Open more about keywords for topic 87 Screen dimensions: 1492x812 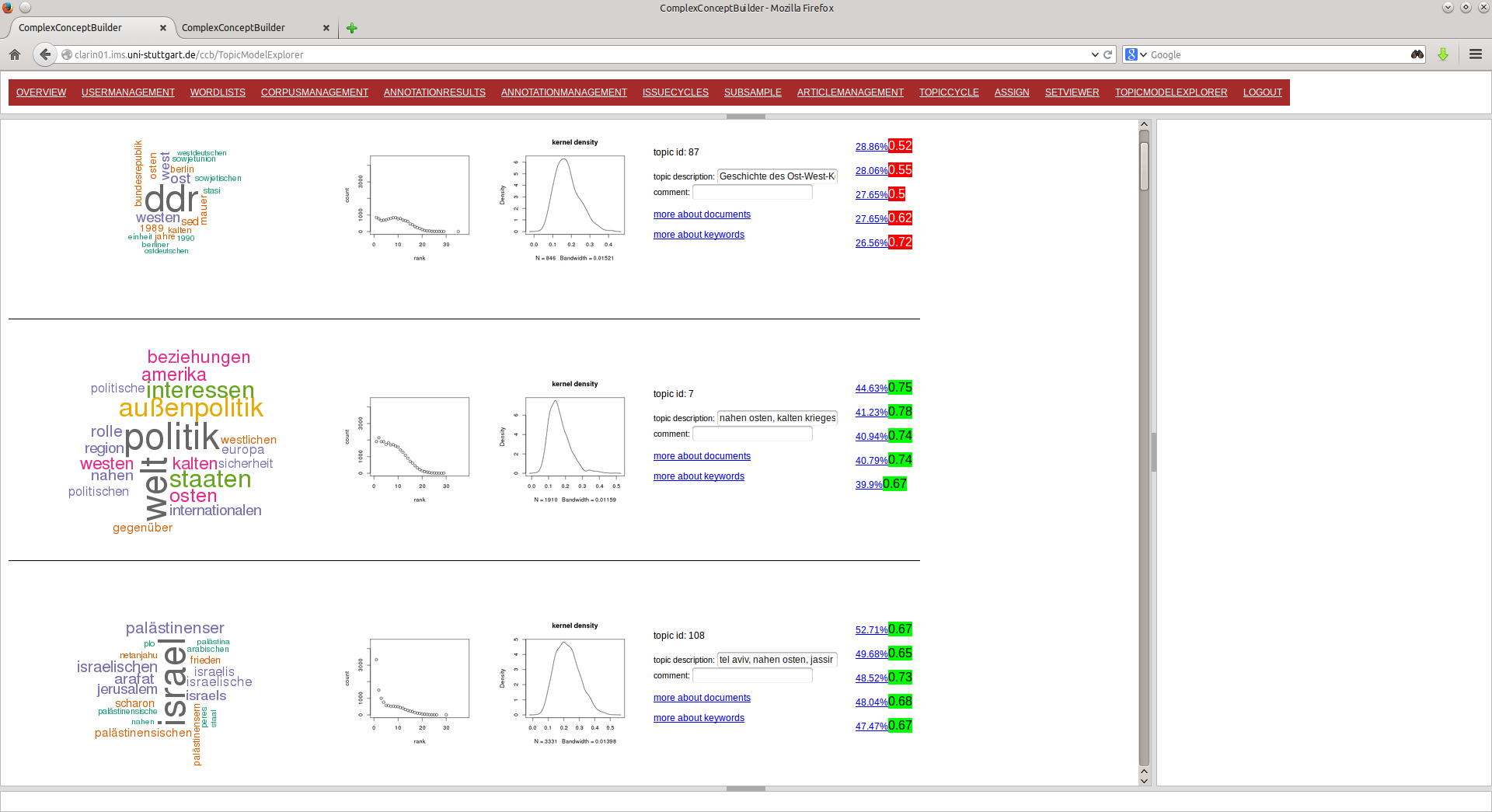point(699,235)
